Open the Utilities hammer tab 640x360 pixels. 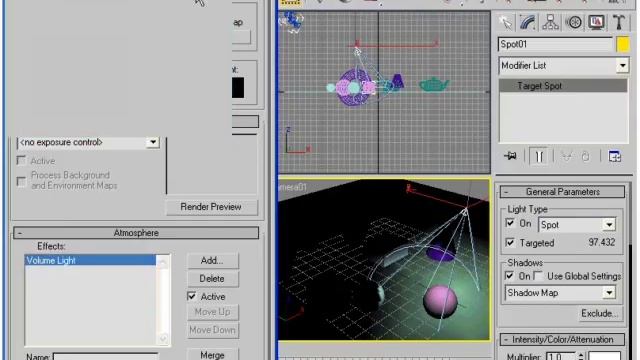coord(619,22)
